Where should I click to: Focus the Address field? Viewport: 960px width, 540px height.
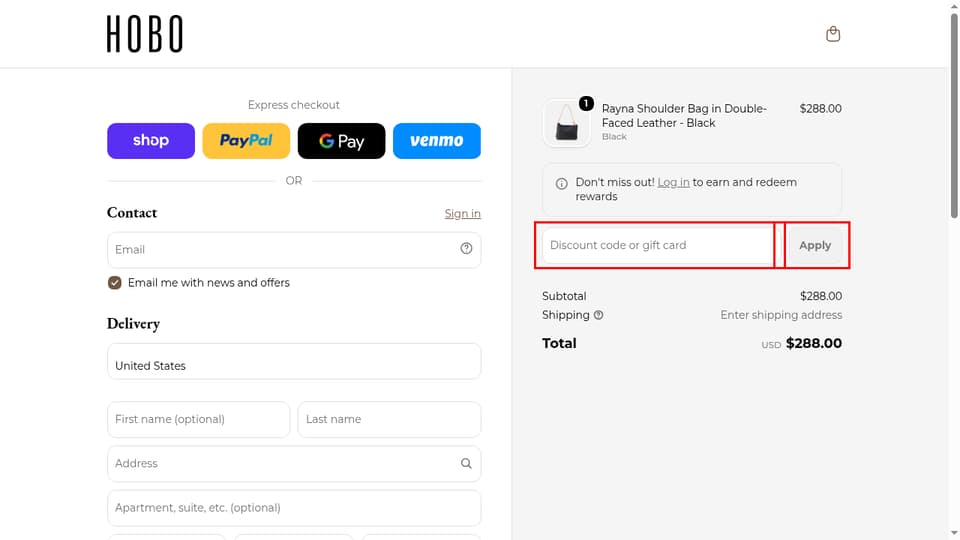294,463
